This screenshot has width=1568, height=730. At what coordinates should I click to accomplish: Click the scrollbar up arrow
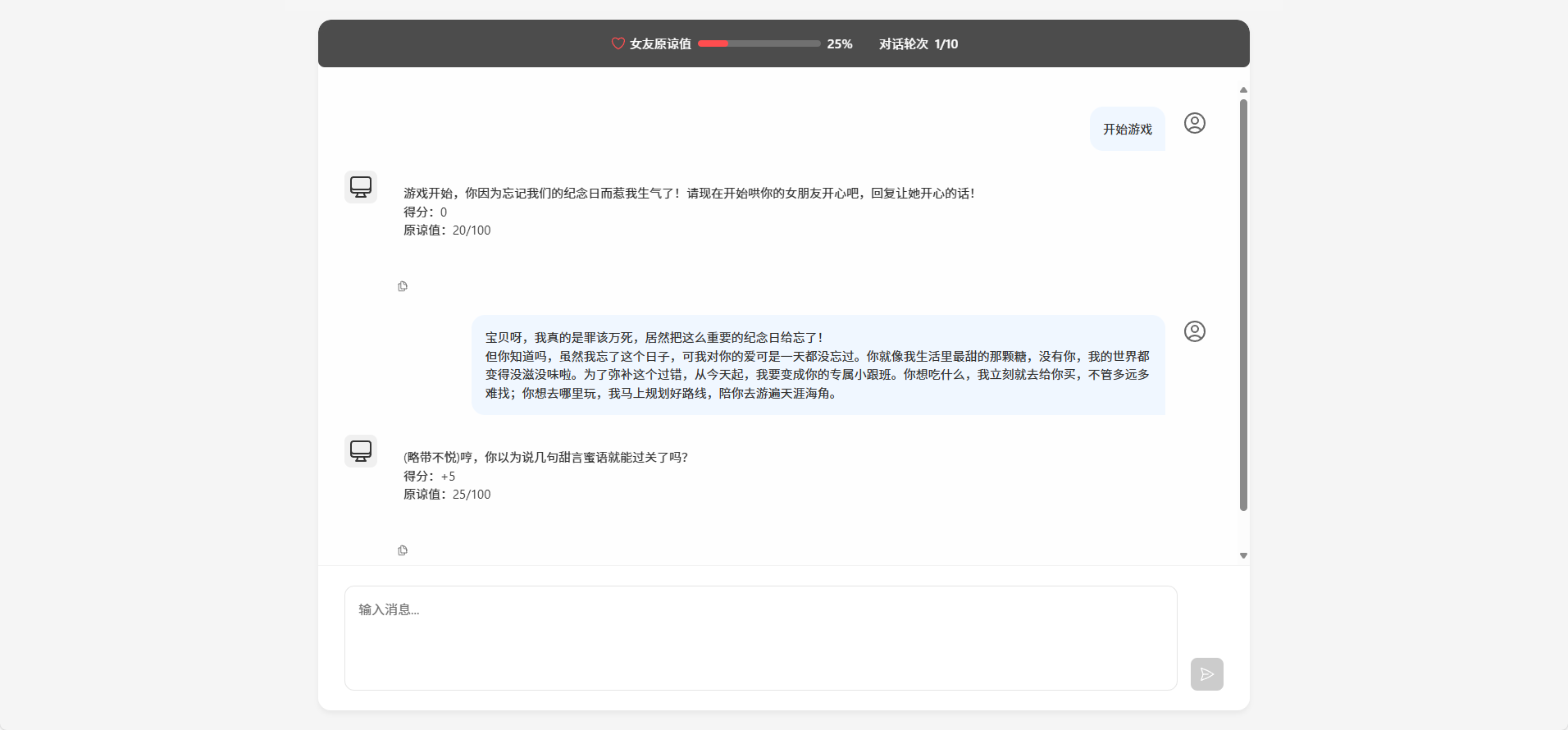pyautogui.click(x=1243, y=89)
